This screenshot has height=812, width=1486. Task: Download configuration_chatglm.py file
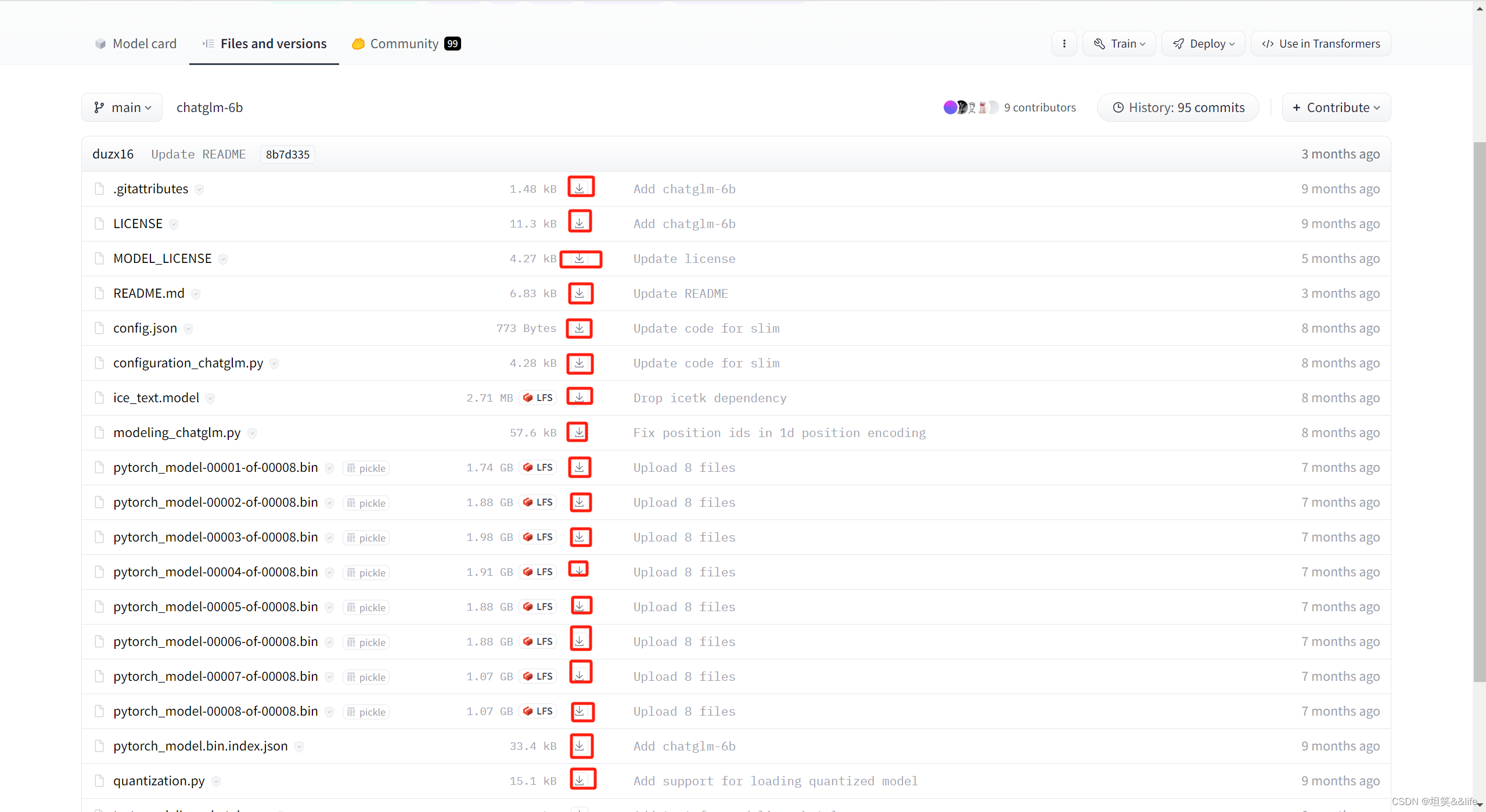click(x=580, y=363)
